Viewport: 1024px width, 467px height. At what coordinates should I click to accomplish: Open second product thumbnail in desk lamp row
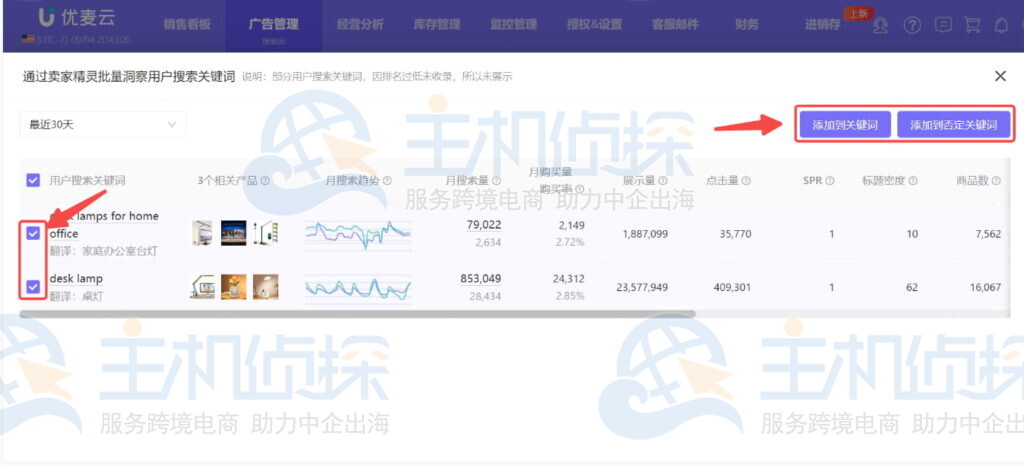(x=234, y=287)
